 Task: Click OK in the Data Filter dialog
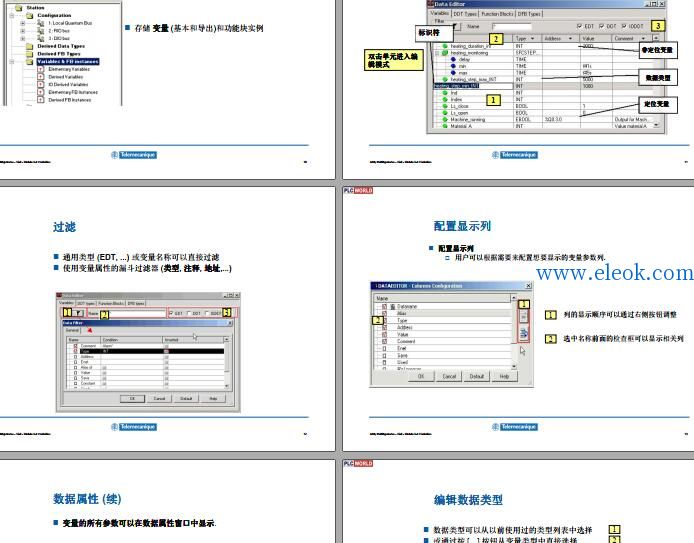132,399
